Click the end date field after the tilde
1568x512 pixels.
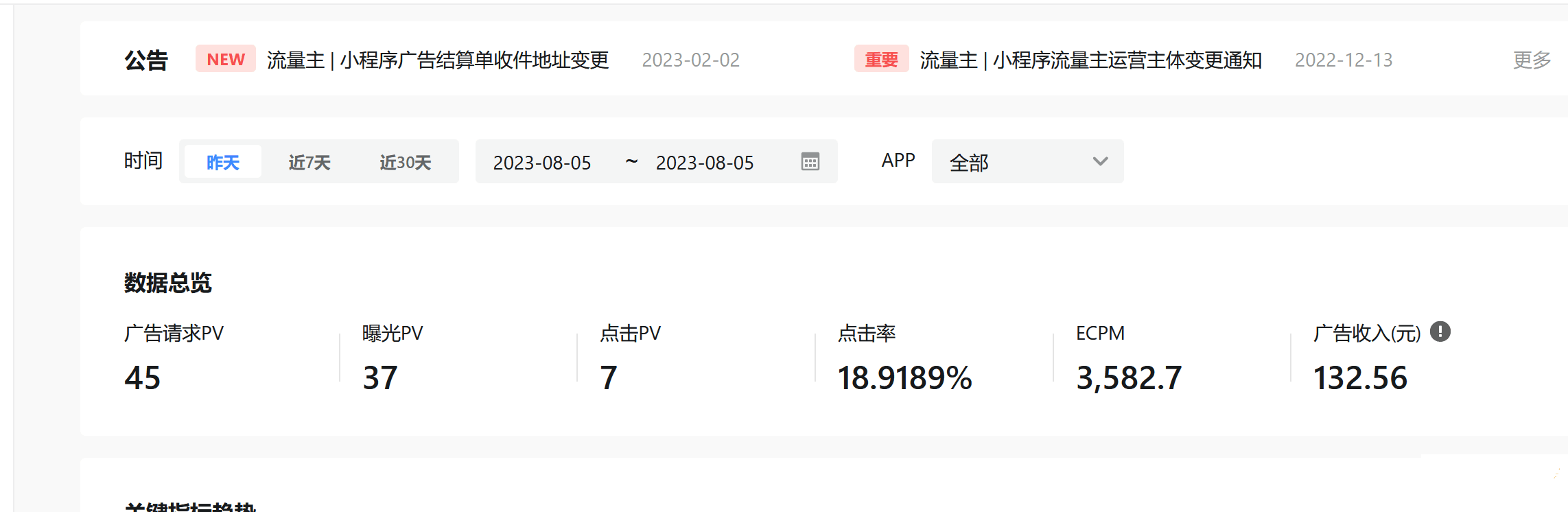coord(705,163)
